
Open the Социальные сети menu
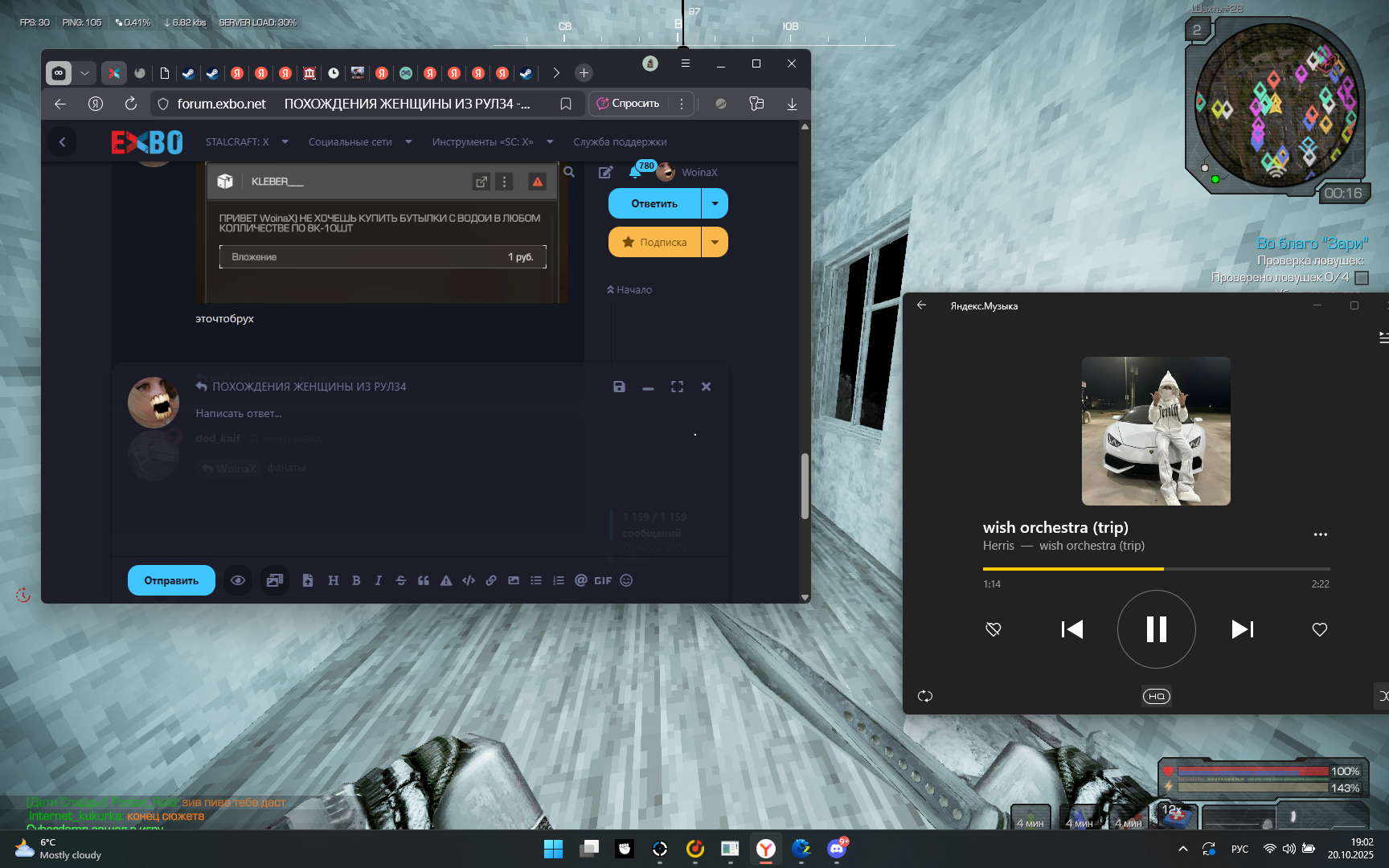359,142
